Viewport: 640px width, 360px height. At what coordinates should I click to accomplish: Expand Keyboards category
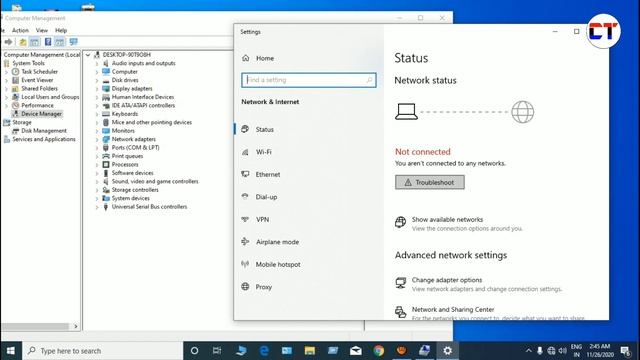point(97,114)
